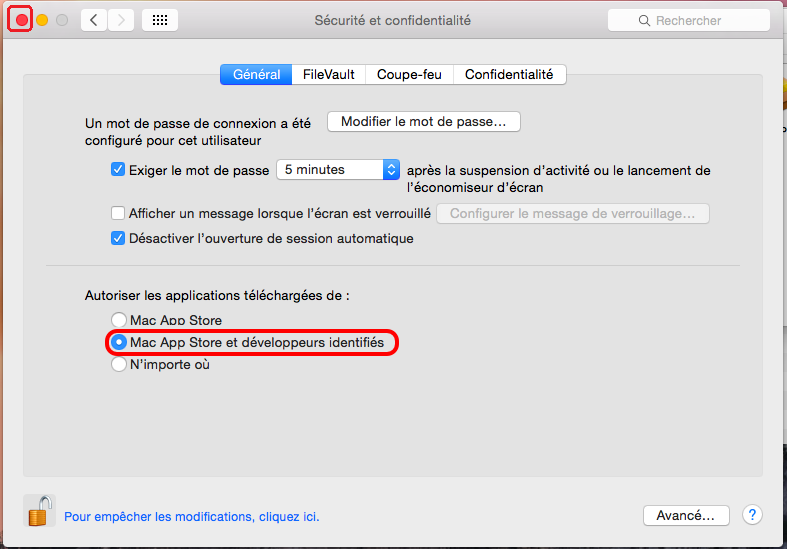Click Modifier le mot de passe button
The width and height of the screenshot is (787, 549).
pyautogui.click(x=424, y=121)
